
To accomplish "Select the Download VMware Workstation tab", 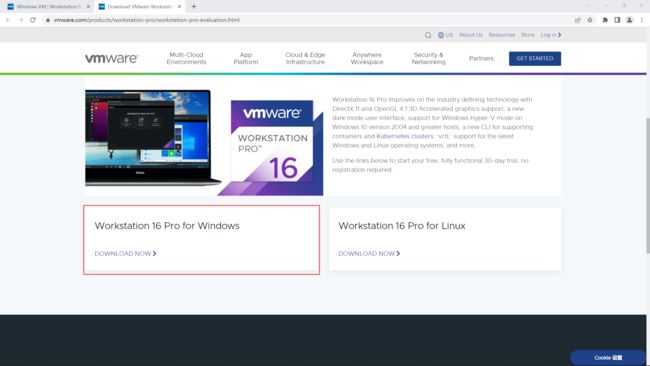I will pos(140,7).
